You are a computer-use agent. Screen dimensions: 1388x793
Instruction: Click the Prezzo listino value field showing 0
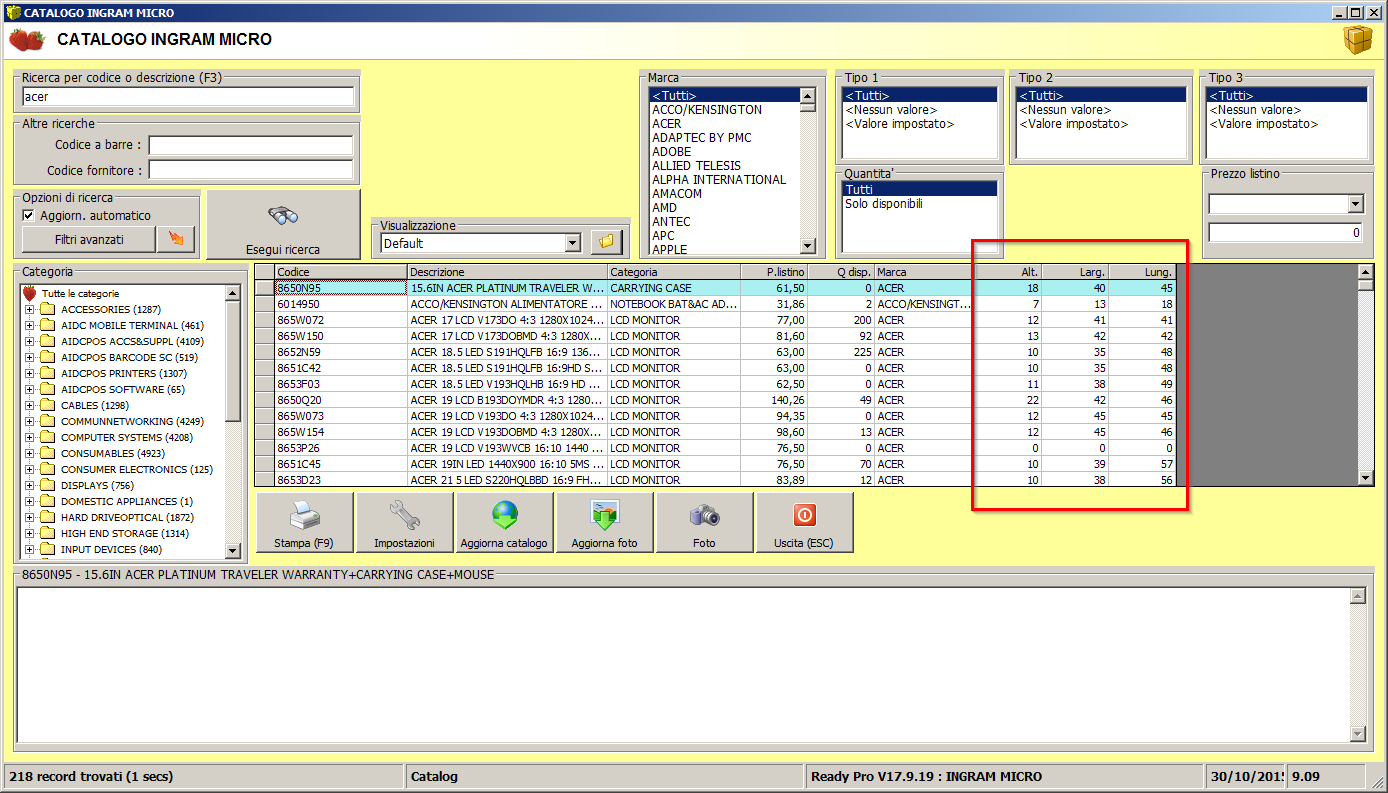click(1285, 233)
